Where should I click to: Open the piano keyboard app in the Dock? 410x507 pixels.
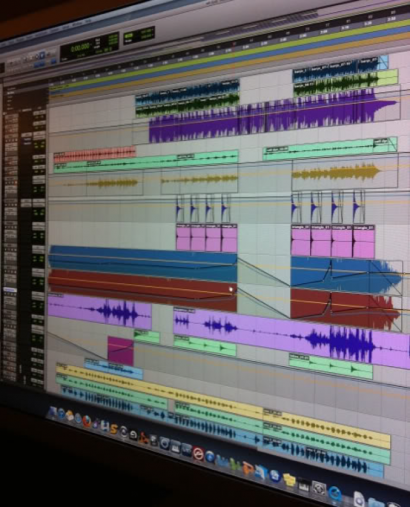(303, 486)
